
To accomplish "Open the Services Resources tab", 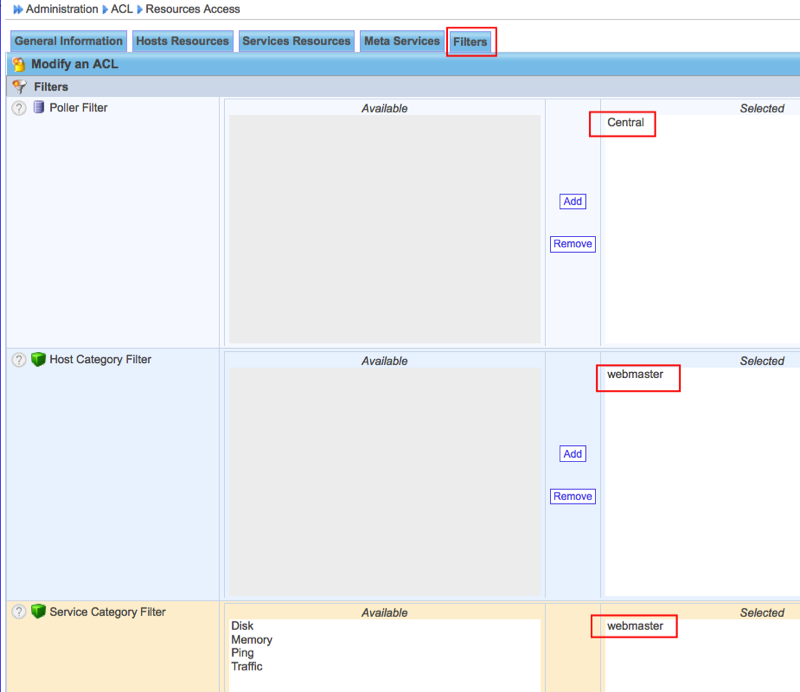I will pos(296,42).
